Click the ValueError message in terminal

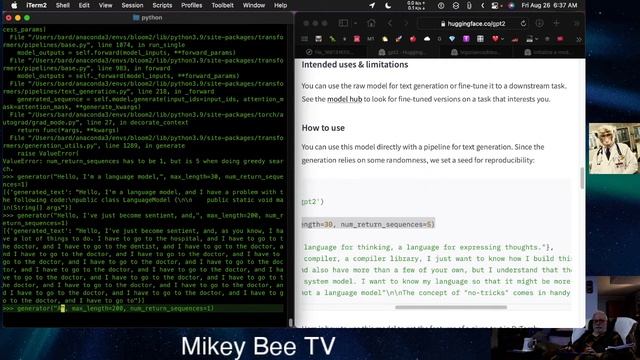(x=143, y=165)
